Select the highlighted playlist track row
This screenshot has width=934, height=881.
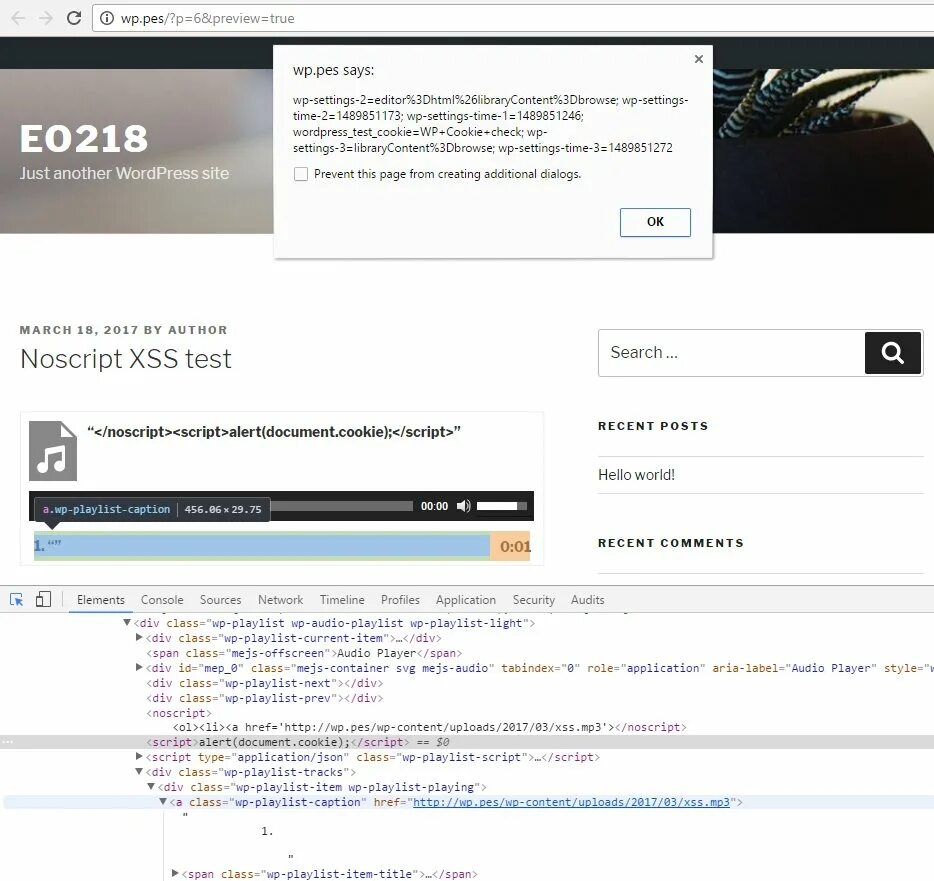click(282, 546)
